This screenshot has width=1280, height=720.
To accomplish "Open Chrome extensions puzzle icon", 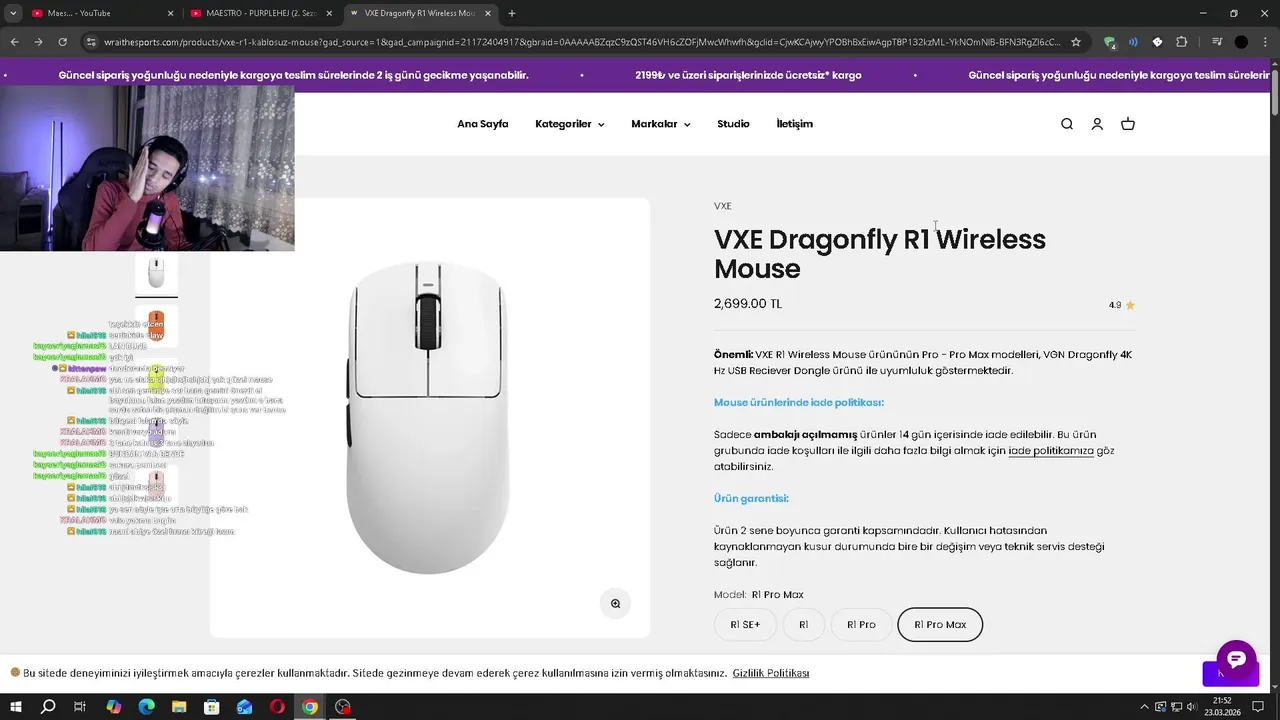I will pyautogui.click(x=1182, y=42).
